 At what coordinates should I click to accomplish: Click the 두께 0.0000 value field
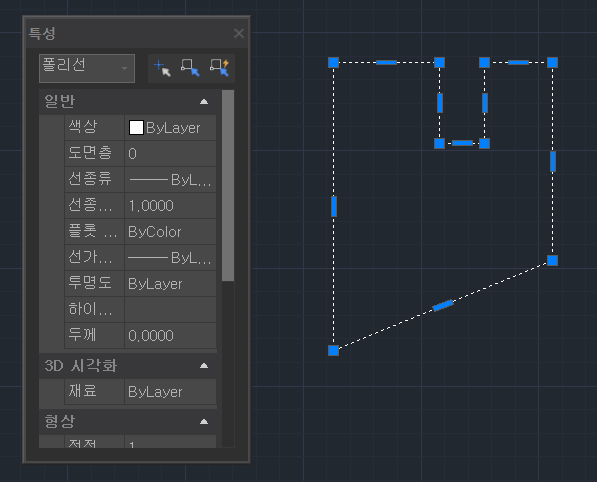click(x=170, y=335)
